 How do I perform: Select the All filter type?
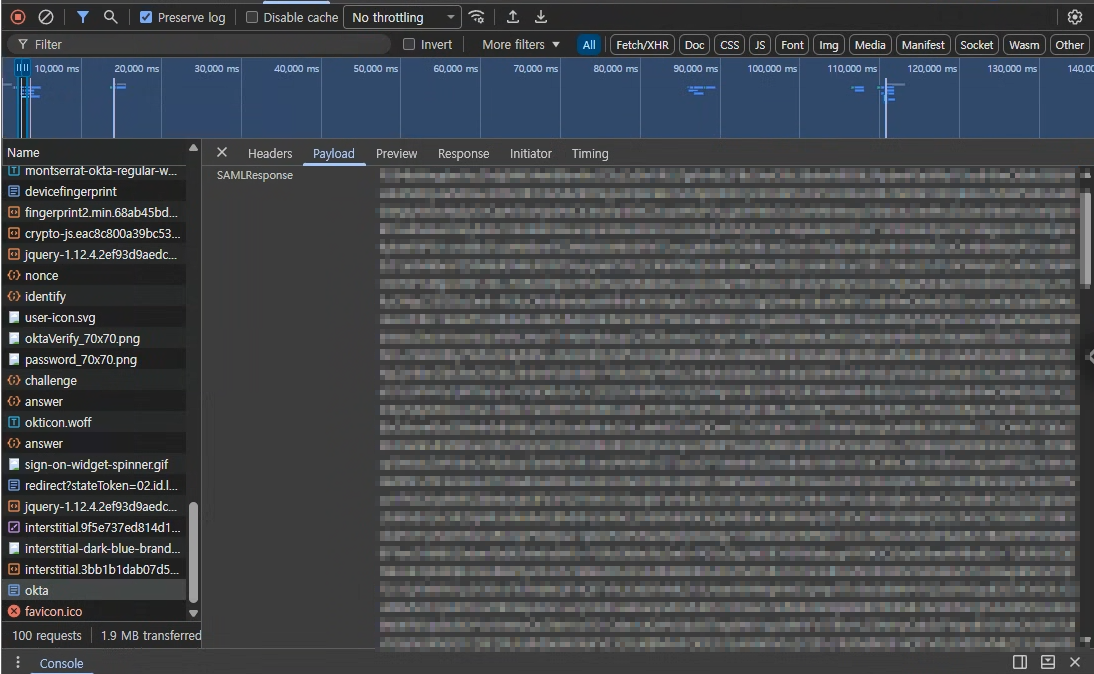coord(589,45)
